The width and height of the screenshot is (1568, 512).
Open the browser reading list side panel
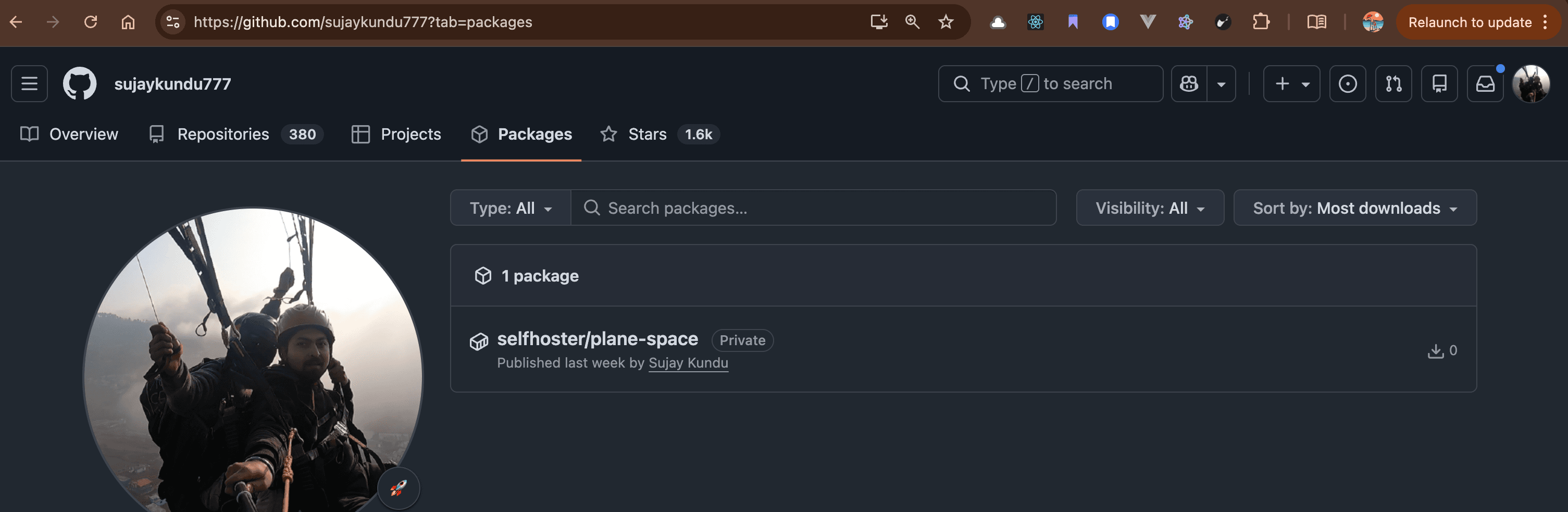click(x=1316, y=22)
